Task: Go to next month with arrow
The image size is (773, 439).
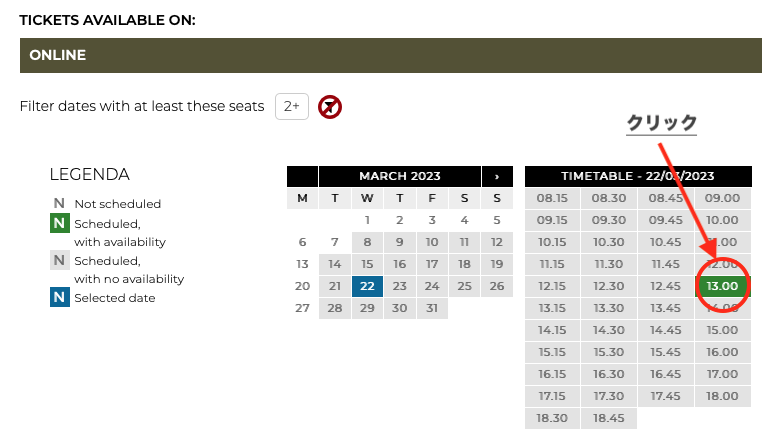Action: pyautogui.click(x=496, y=176)
